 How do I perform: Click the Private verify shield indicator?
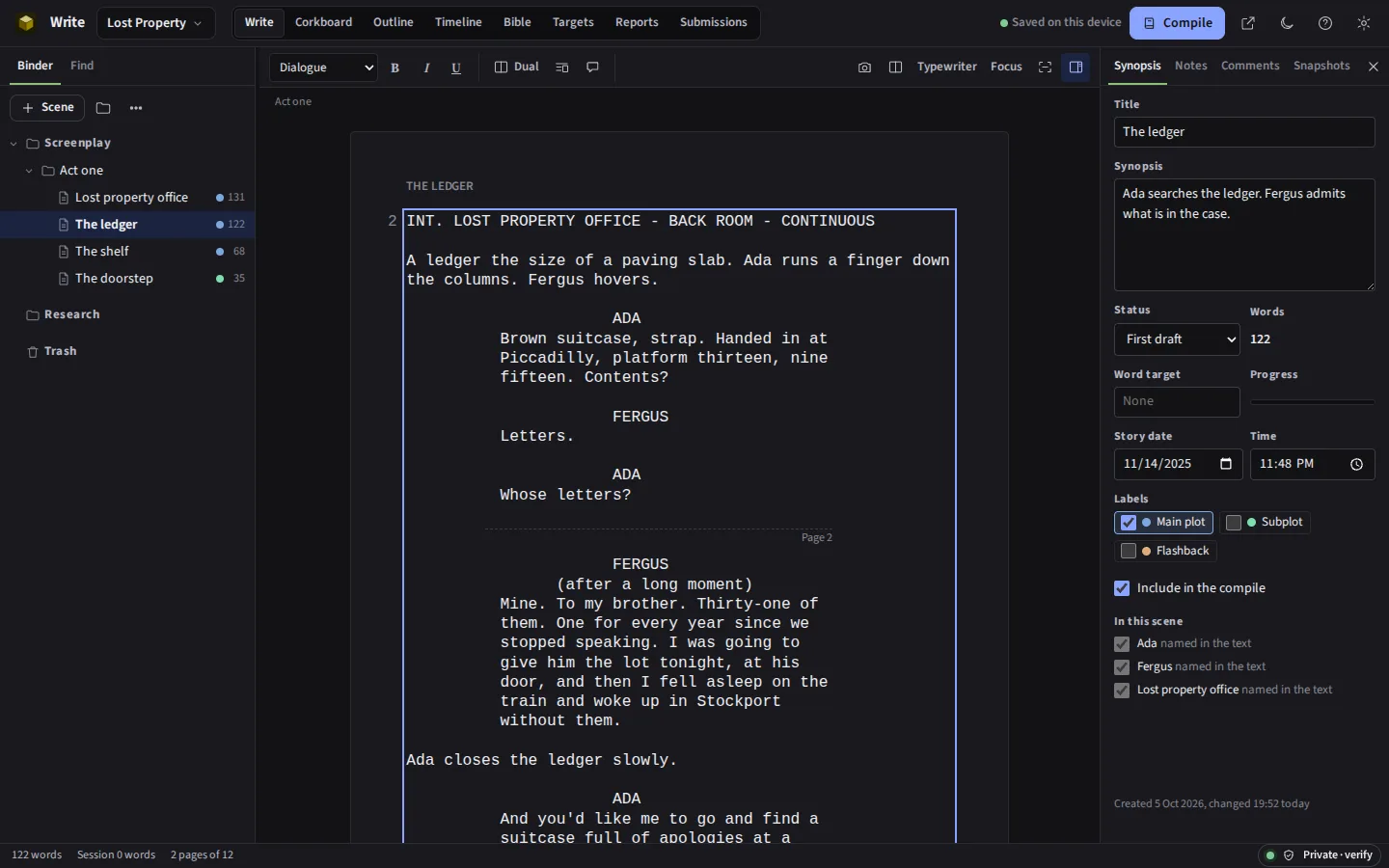point(1321,855)
